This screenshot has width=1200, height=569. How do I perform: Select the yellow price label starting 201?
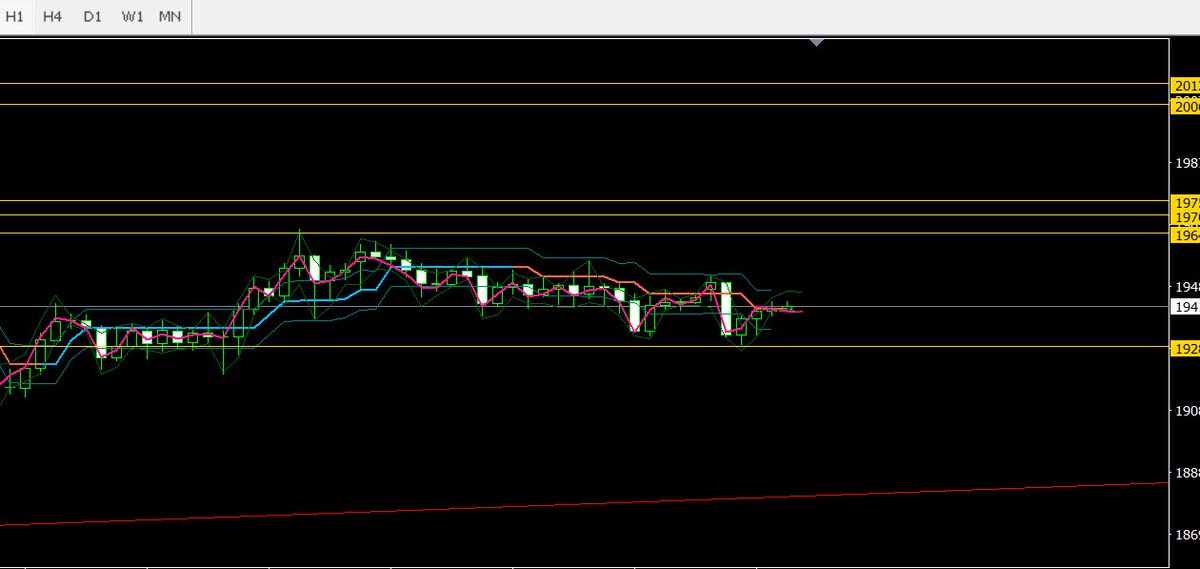click(x=1185, y=85)
